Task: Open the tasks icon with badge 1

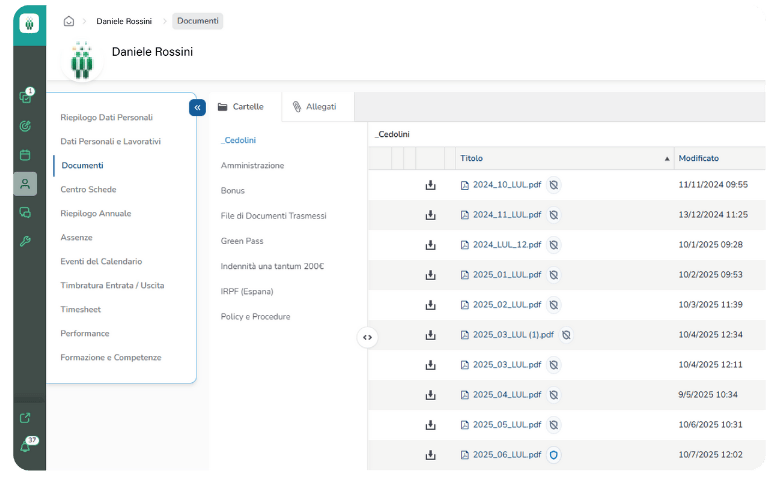Action: pyautogui.click(x=25, y=96)
